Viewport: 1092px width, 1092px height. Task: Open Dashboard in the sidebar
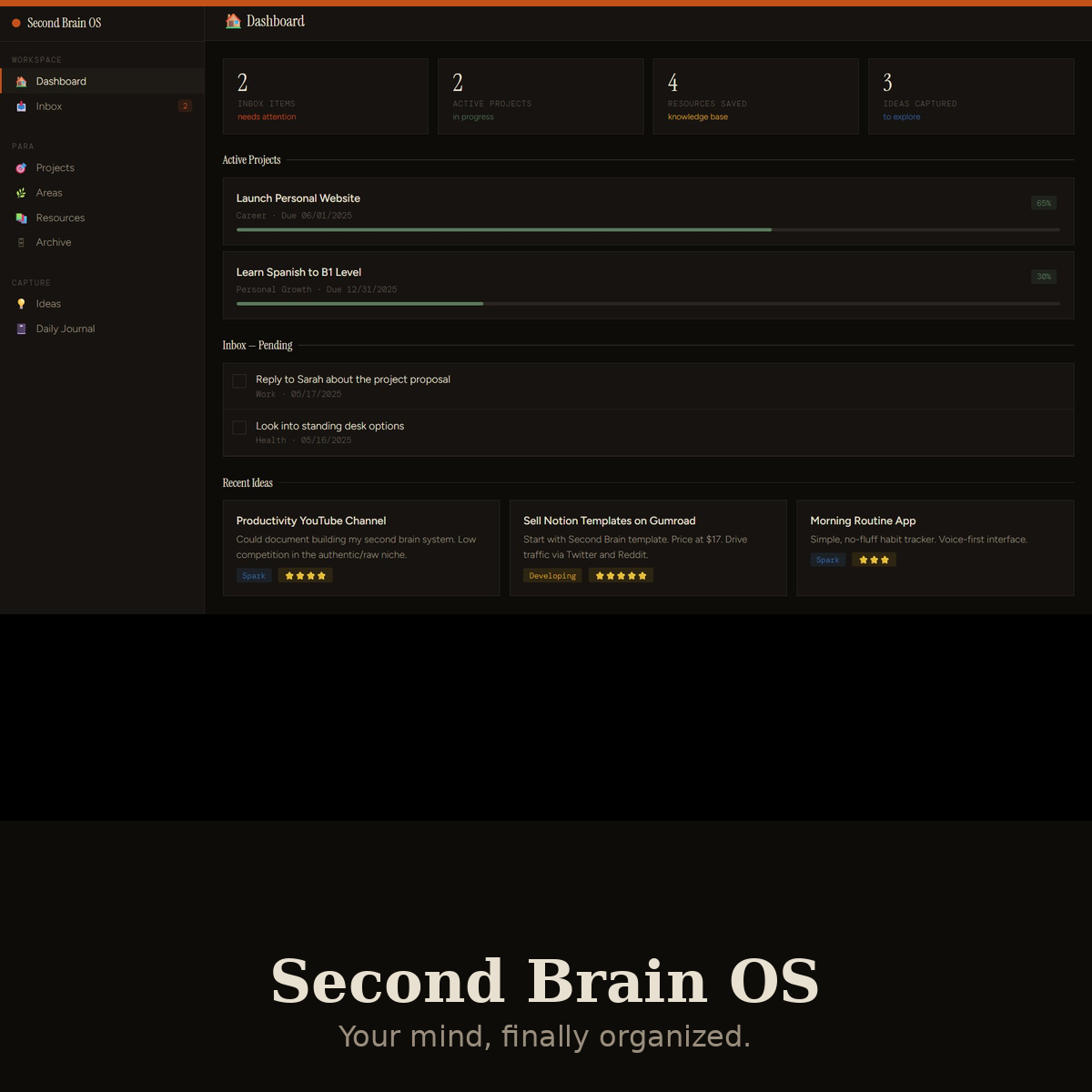click(102, 81)
